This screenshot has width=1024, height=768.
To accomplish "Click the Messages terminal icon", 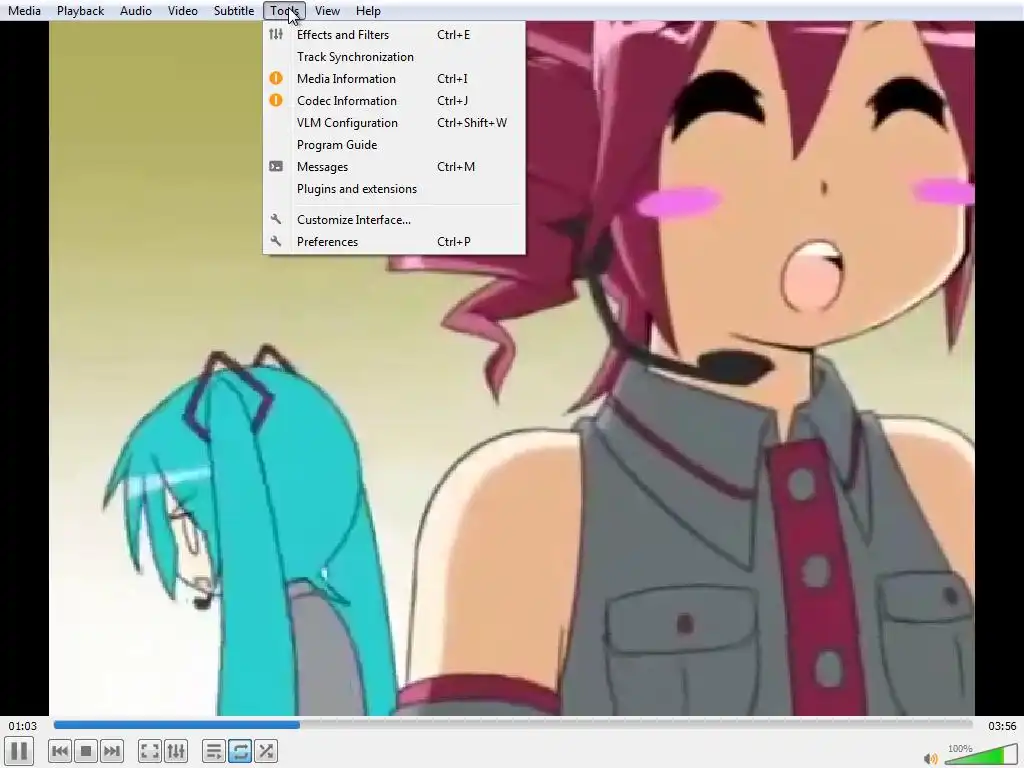I will coord(276,167).
